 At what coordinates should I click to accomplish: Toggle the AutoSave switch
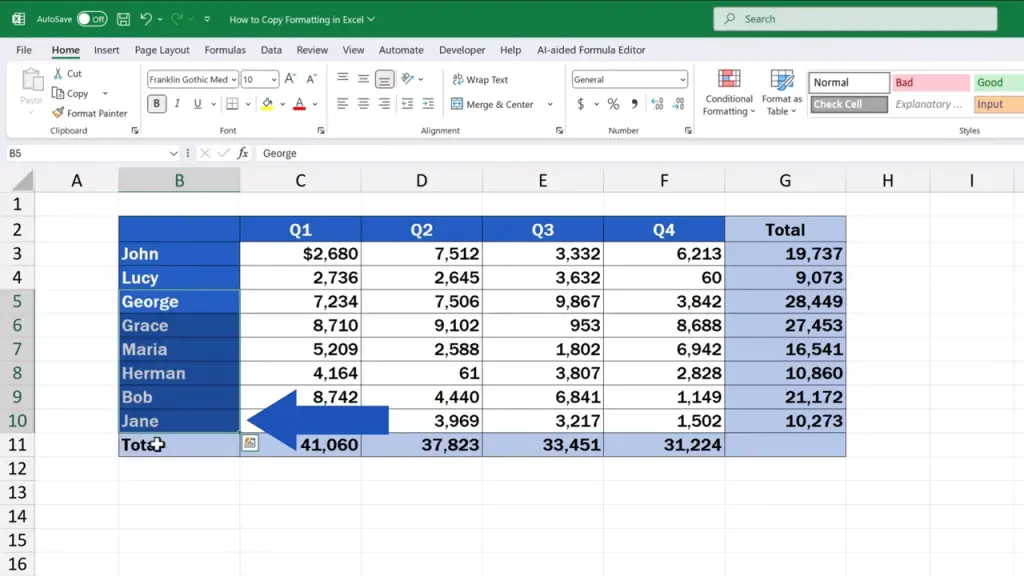point(92,19)
